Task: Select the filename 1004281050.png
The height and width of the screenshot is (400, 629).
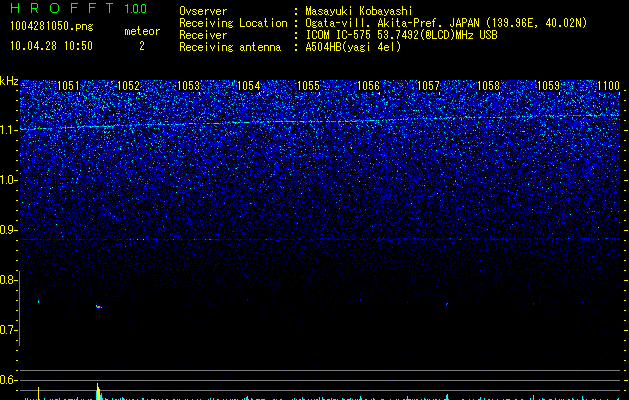Action: [x=52, y=26]
